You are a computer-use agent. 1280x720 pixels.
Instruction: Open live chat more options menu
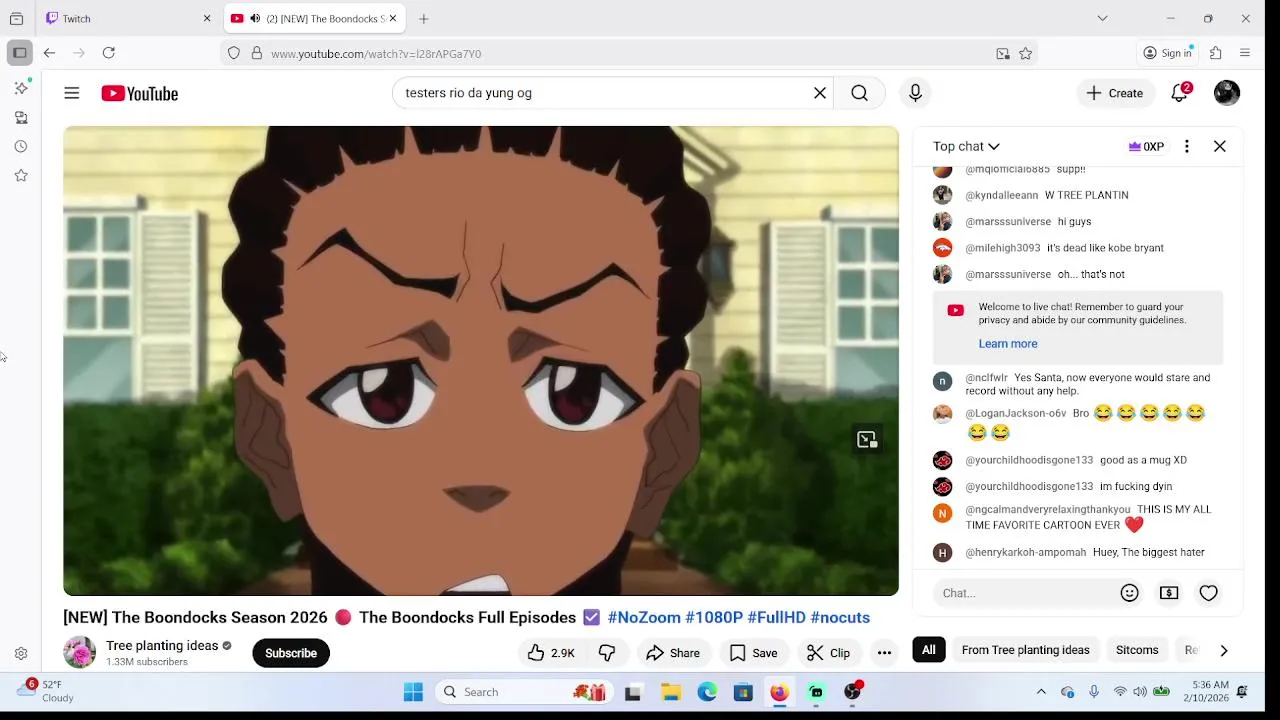tap(1187, 146)
